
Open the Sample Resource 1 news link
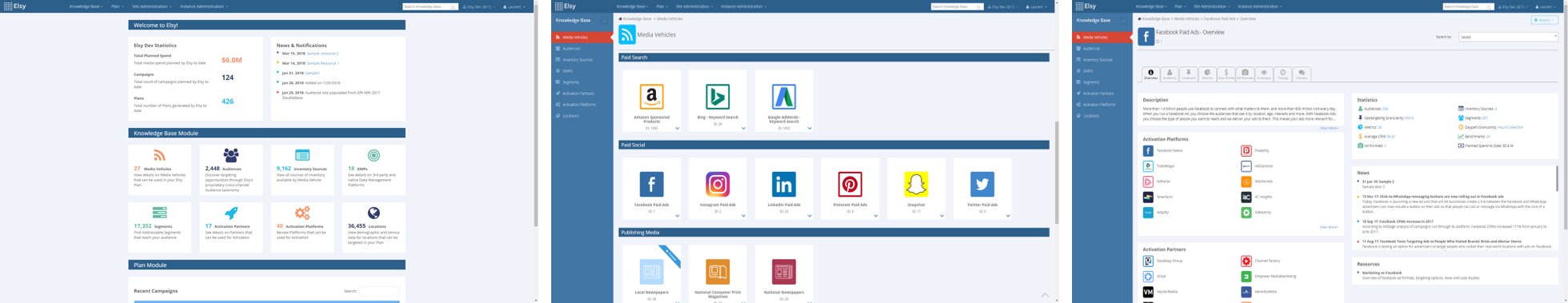tap(322, 63)
